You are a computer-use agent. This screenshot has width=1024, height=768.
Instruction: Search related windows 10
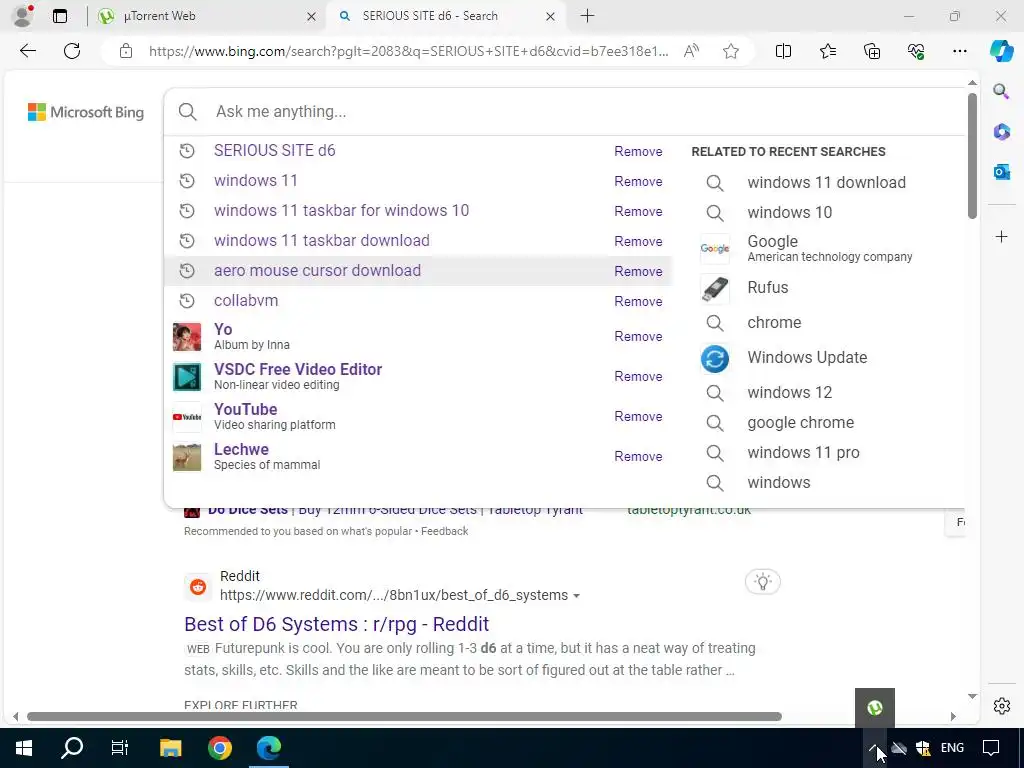tap(790, 212)
